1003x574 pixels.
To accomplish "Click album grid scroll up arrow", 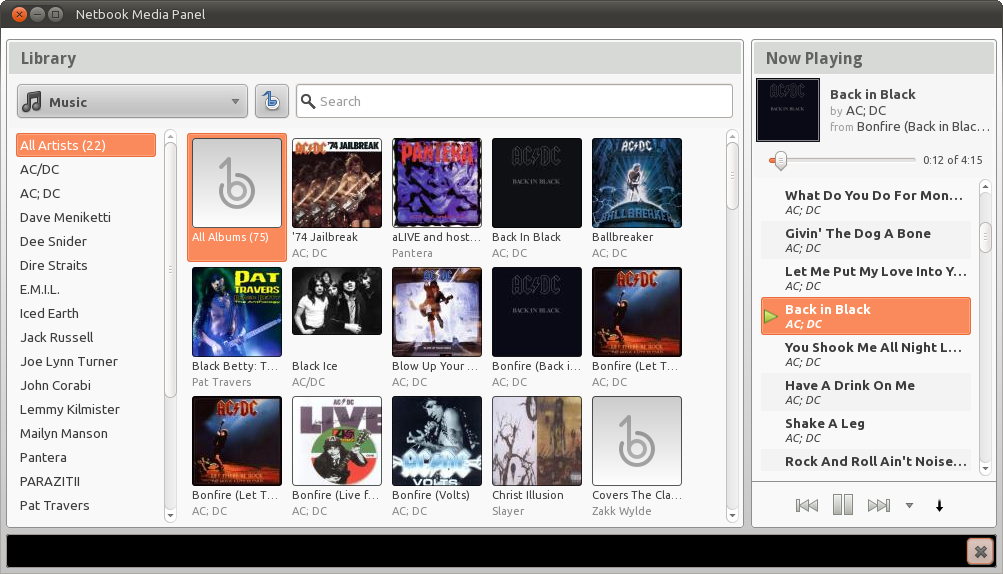I will pos(732,136).
